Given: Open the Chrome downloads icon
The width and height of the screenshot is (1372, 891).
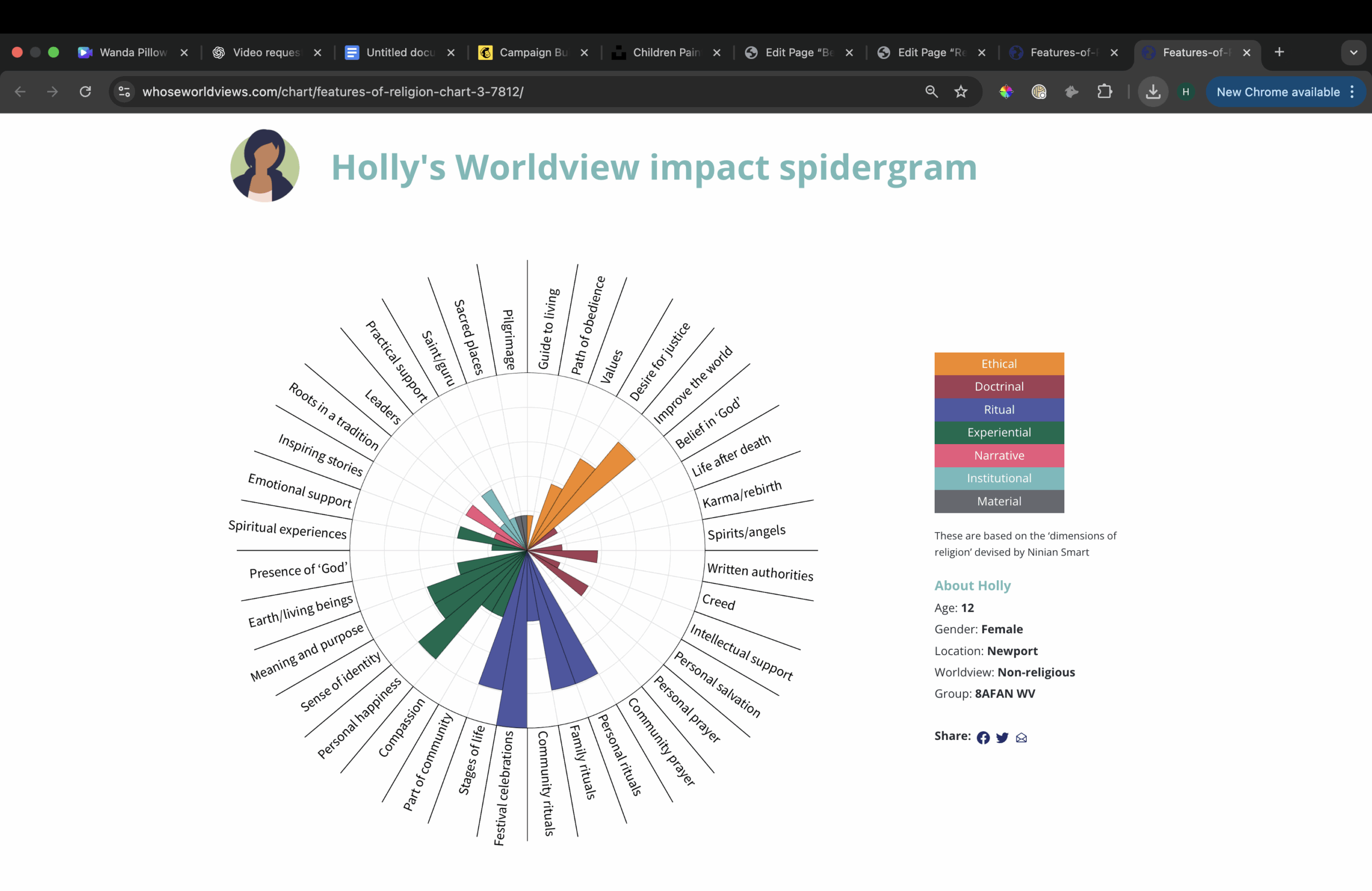Looking at the screenshot, I should [1153, 92].
